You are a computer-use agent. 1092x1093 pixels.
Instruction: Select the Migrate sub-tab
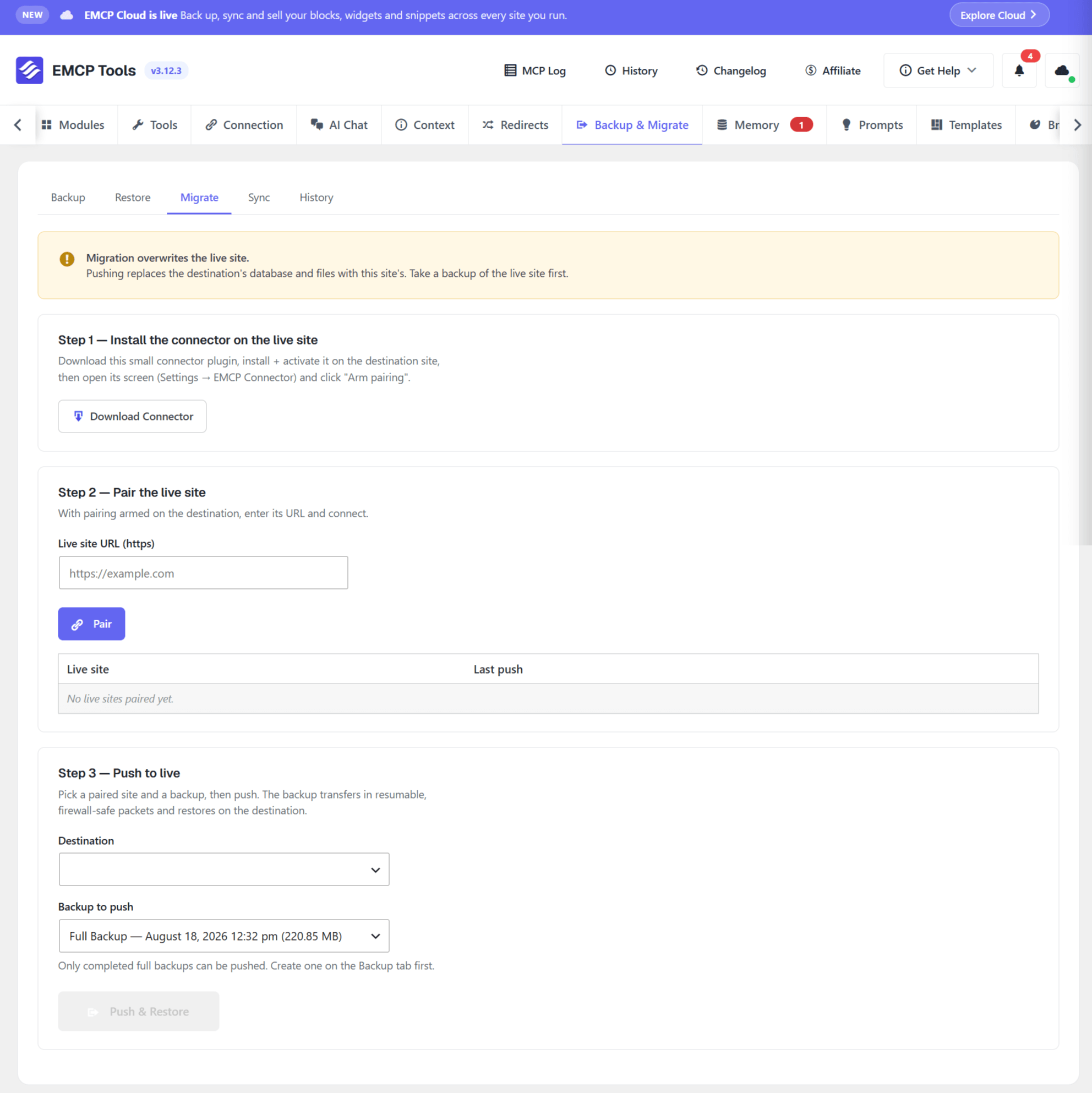199,198
